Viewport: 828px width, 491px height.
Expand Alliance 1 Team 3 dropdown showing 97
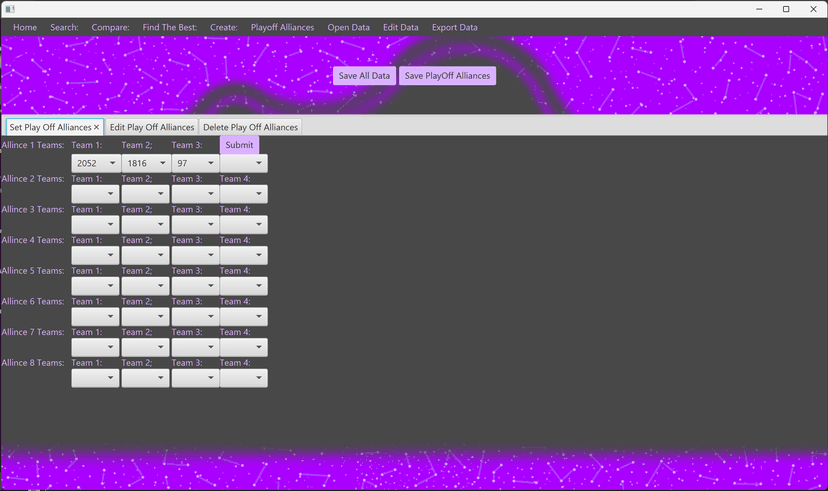[195, 163]
